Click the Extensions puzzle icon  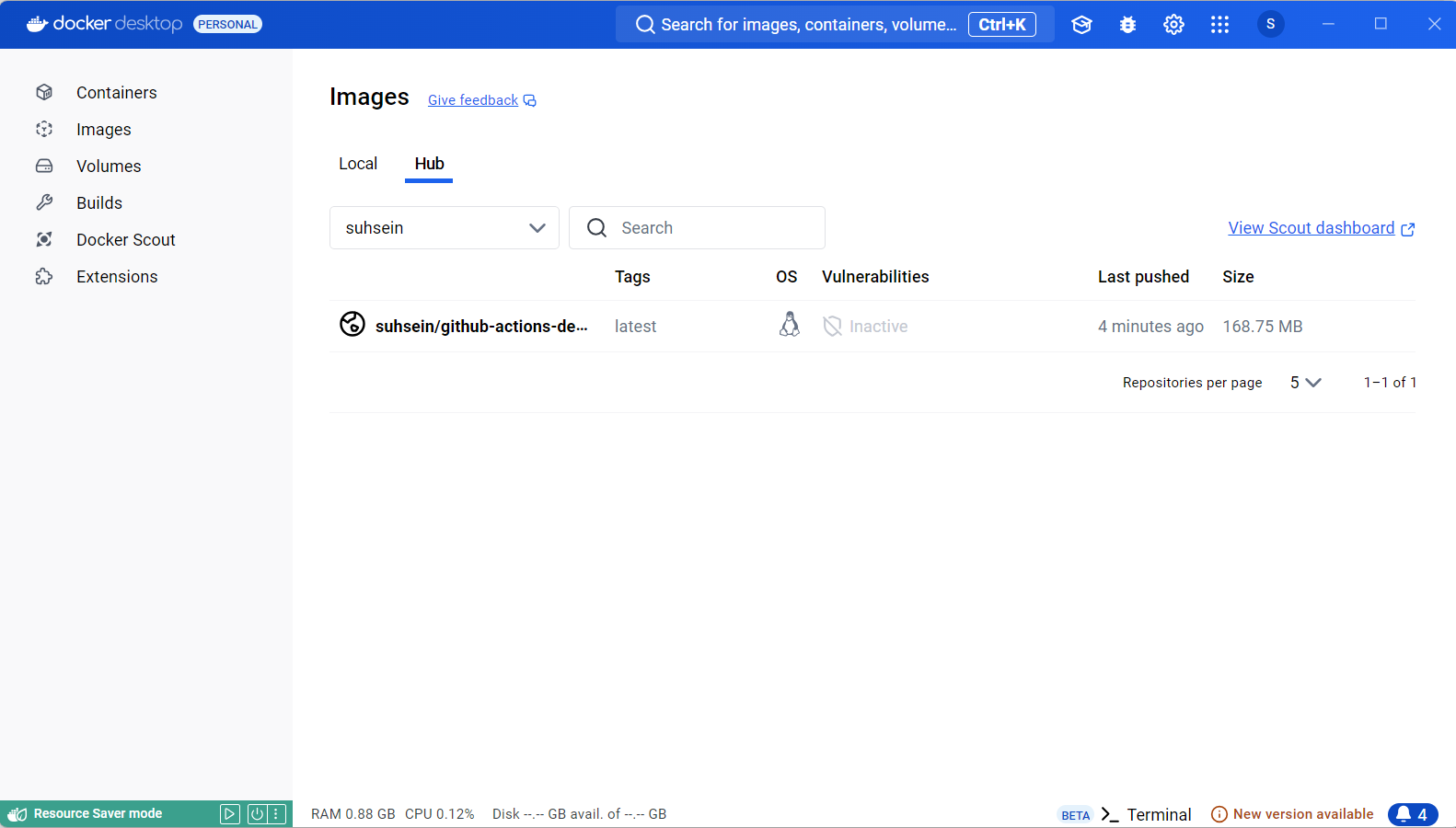pos(44,276)
